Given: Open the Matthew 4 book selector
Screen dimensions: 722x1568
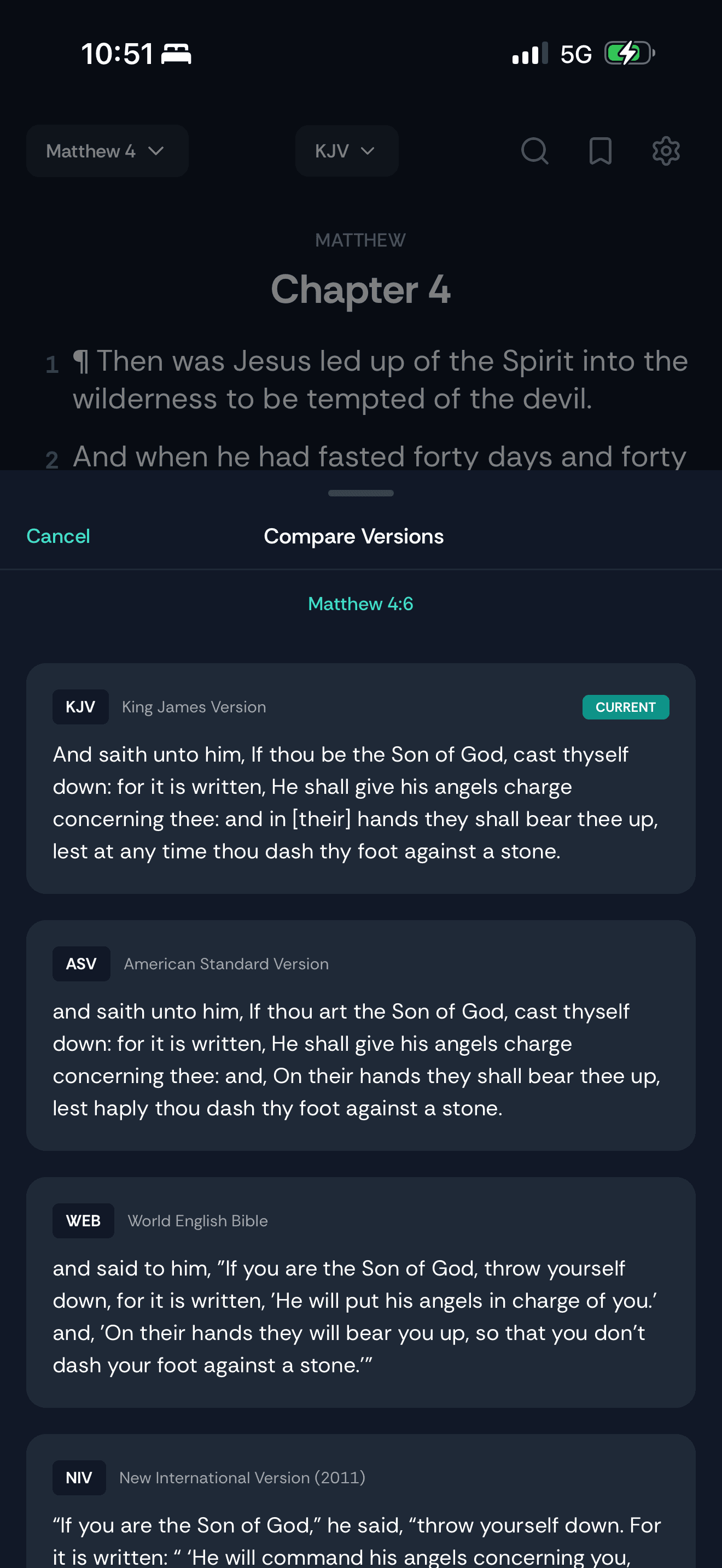Looking at the screenshot, I should pyautogui.click(x=107, y=151).
